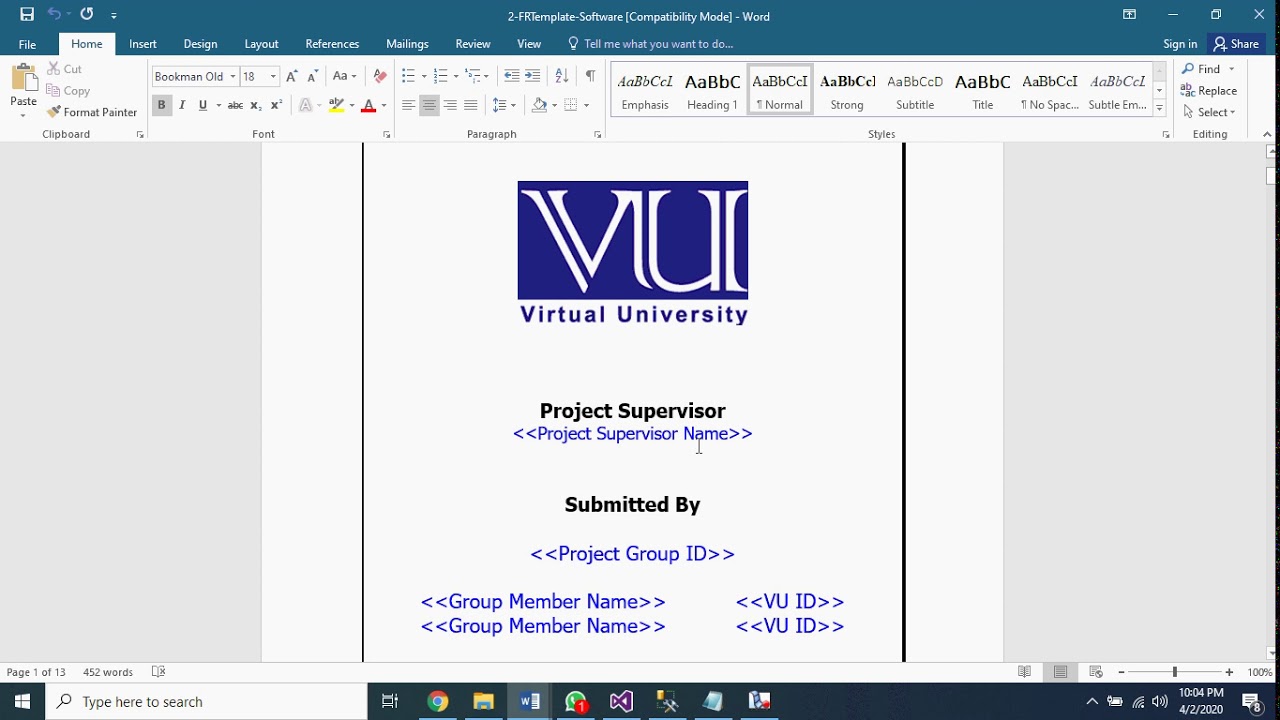Open the font size dropdown
The image size is (1280, 720).
[x=273, y=76]
